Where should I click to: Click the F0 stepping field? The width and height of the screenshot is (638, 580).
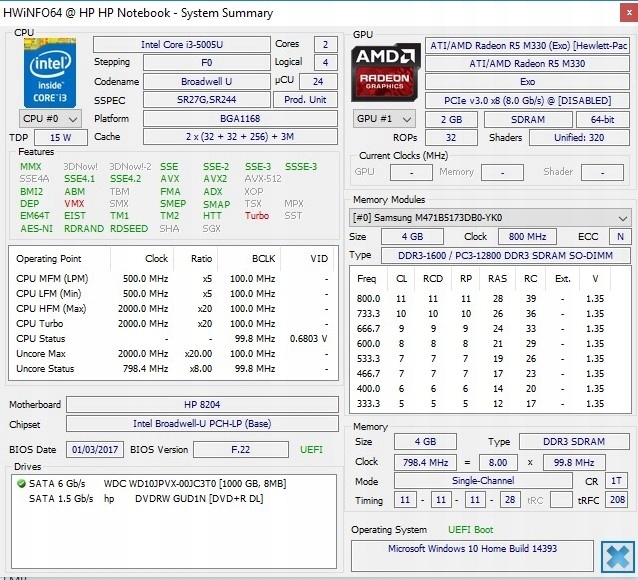point(207,63)
